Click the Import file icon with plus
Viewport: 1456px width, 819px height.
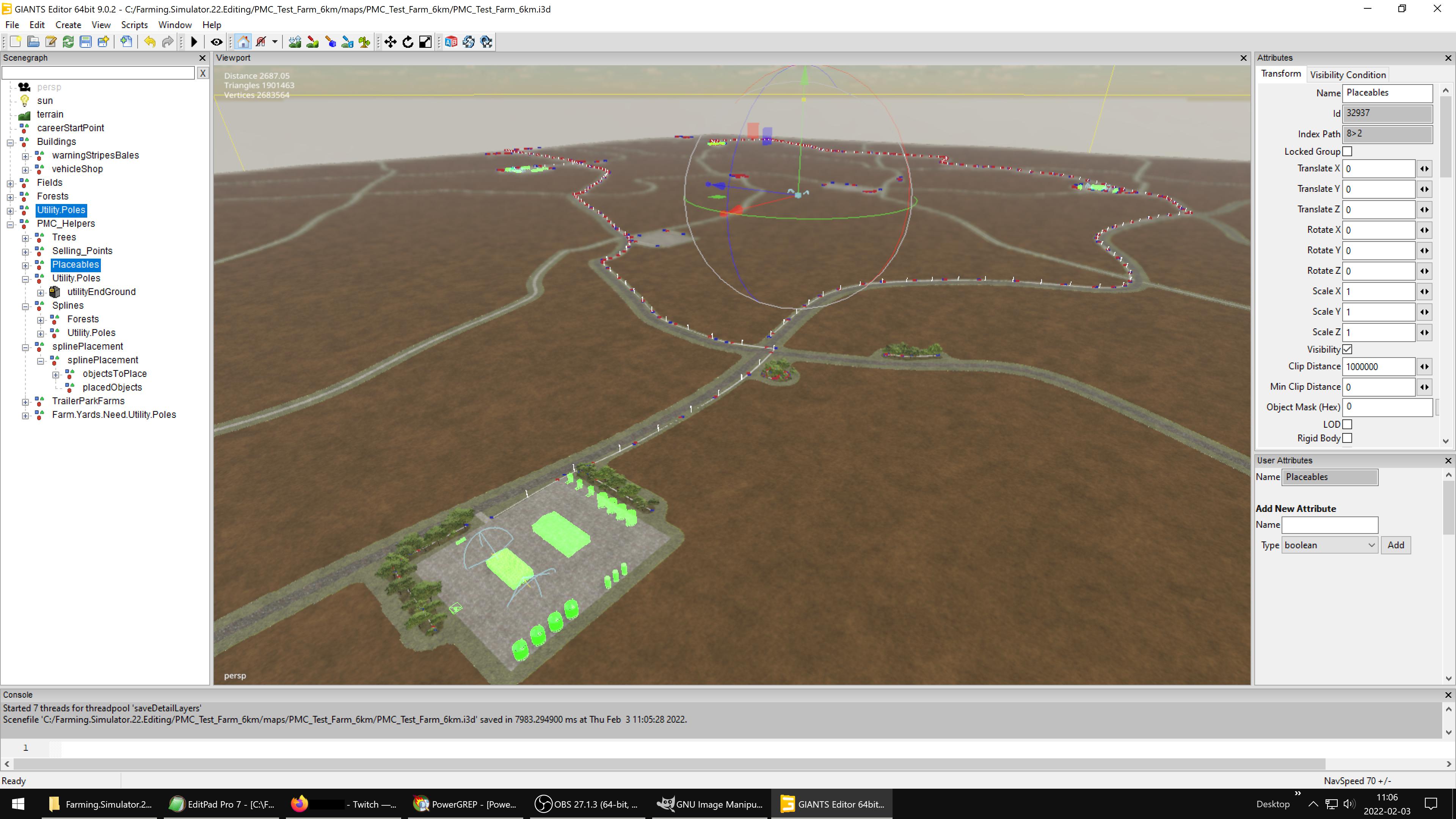tap(127, 42)
